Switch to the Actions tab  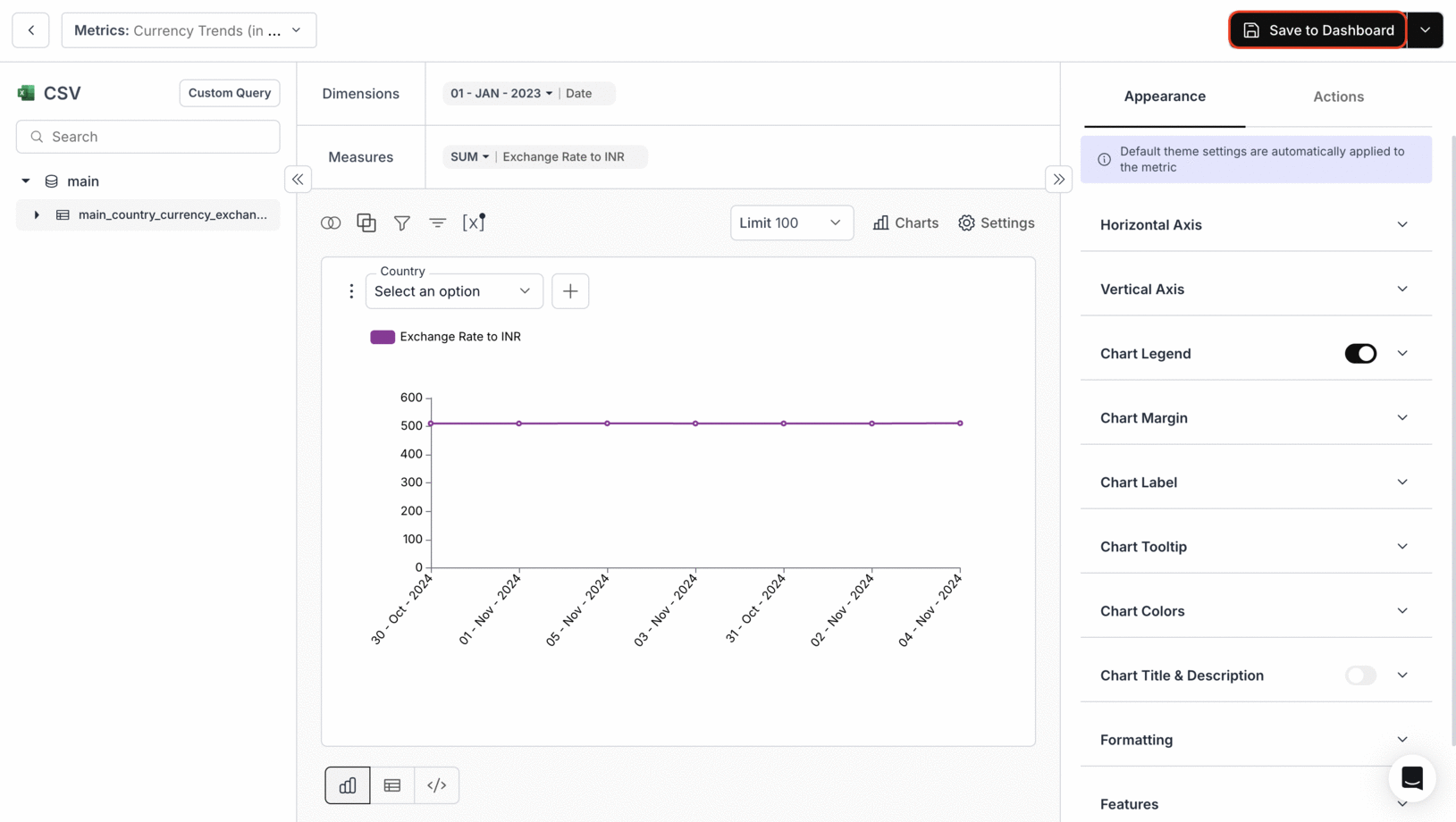(x=1338, y=96)
